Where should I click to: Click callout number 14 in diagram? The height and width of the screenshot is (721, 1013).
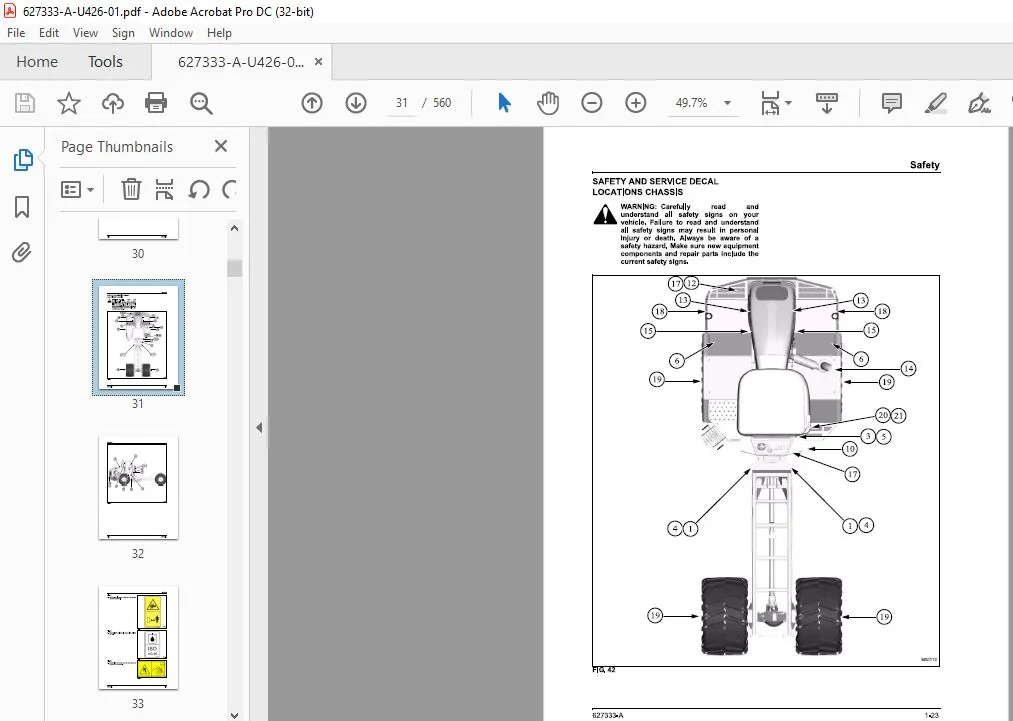tap(908, 368)
